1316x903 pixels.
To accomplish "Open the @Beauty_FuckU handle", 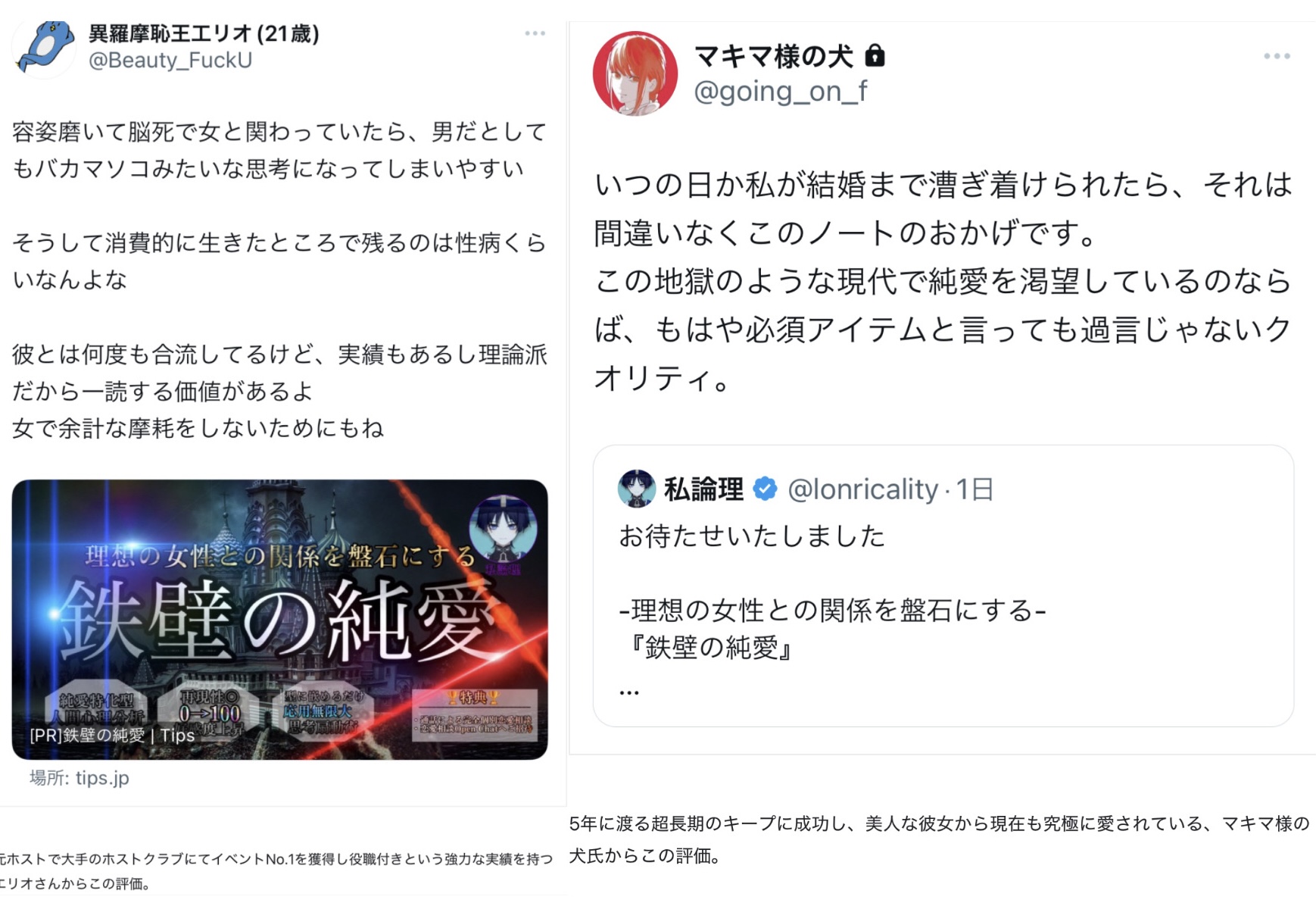I will coord(170,60).
